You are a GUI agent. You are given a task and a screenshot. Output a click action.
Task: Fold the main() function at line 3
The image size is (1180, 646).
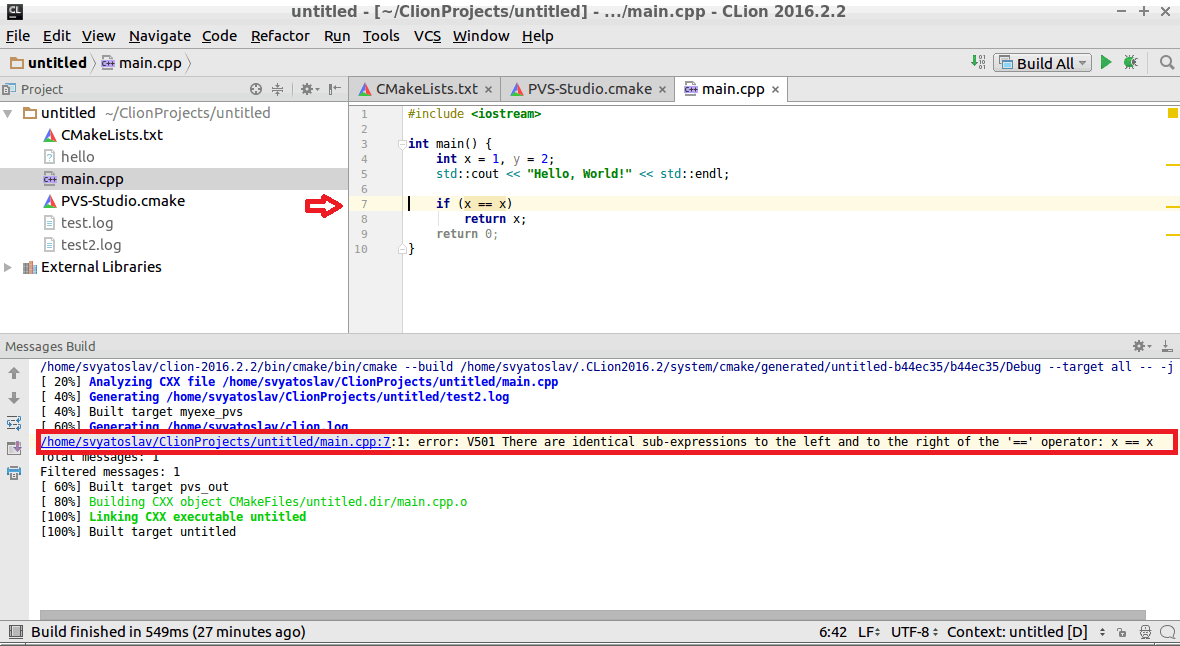click(402, 144)
